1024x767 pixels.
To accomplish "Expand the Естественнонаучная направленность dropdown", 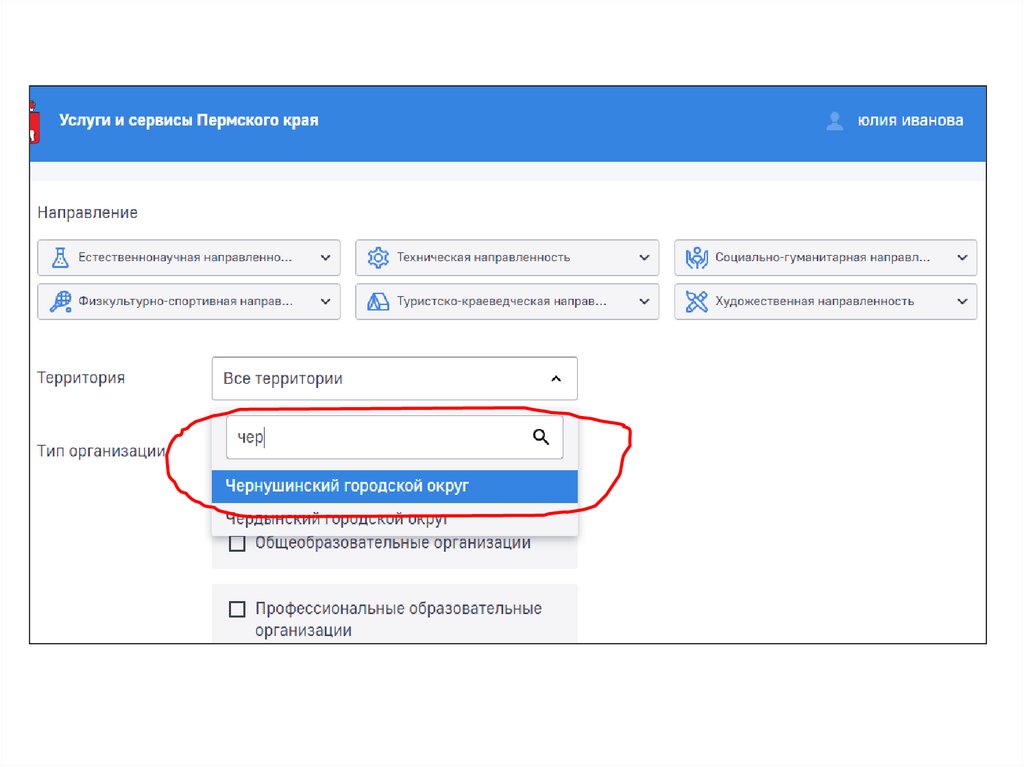I will pos(325,257).
